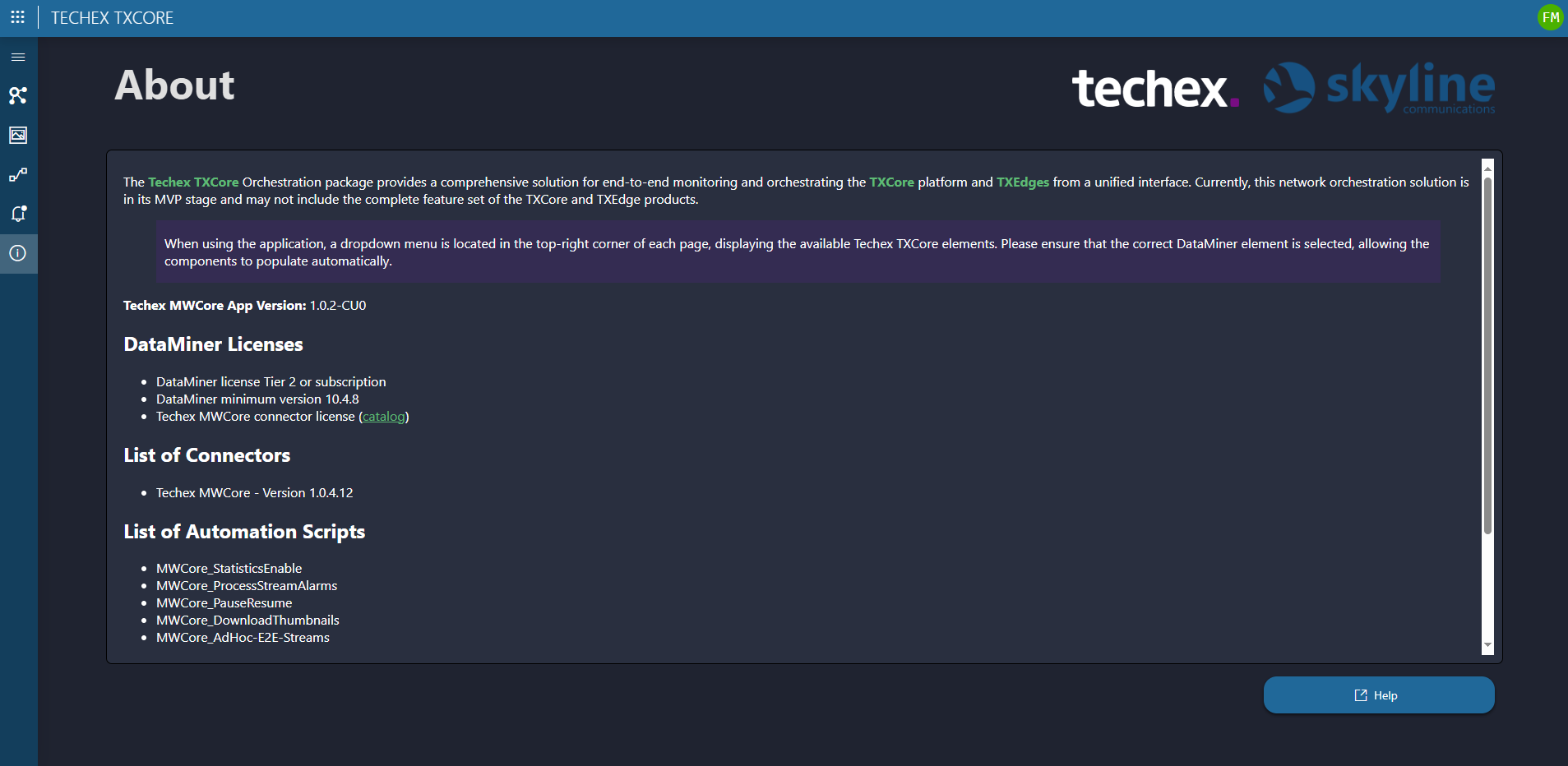The image size is (1568, 766).
Task: Expand the sidebar hamburger menu
Action: click(18, 57)
